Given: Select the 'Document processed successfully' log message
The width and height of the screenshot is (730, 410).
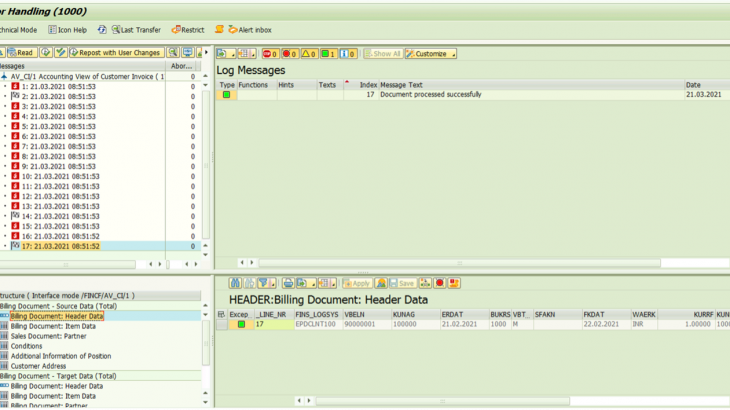Looking at the screenshot, I should pos(431,94).
